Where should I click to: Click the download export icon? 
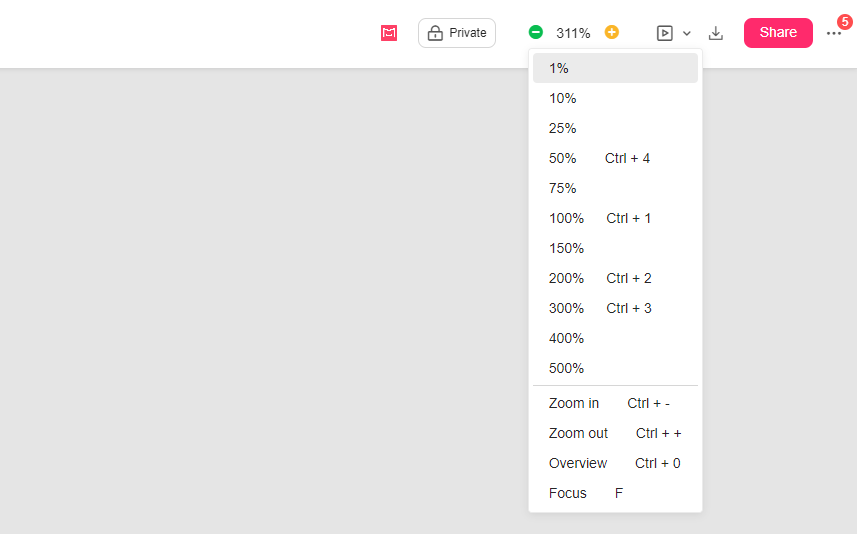click(716, 33)
